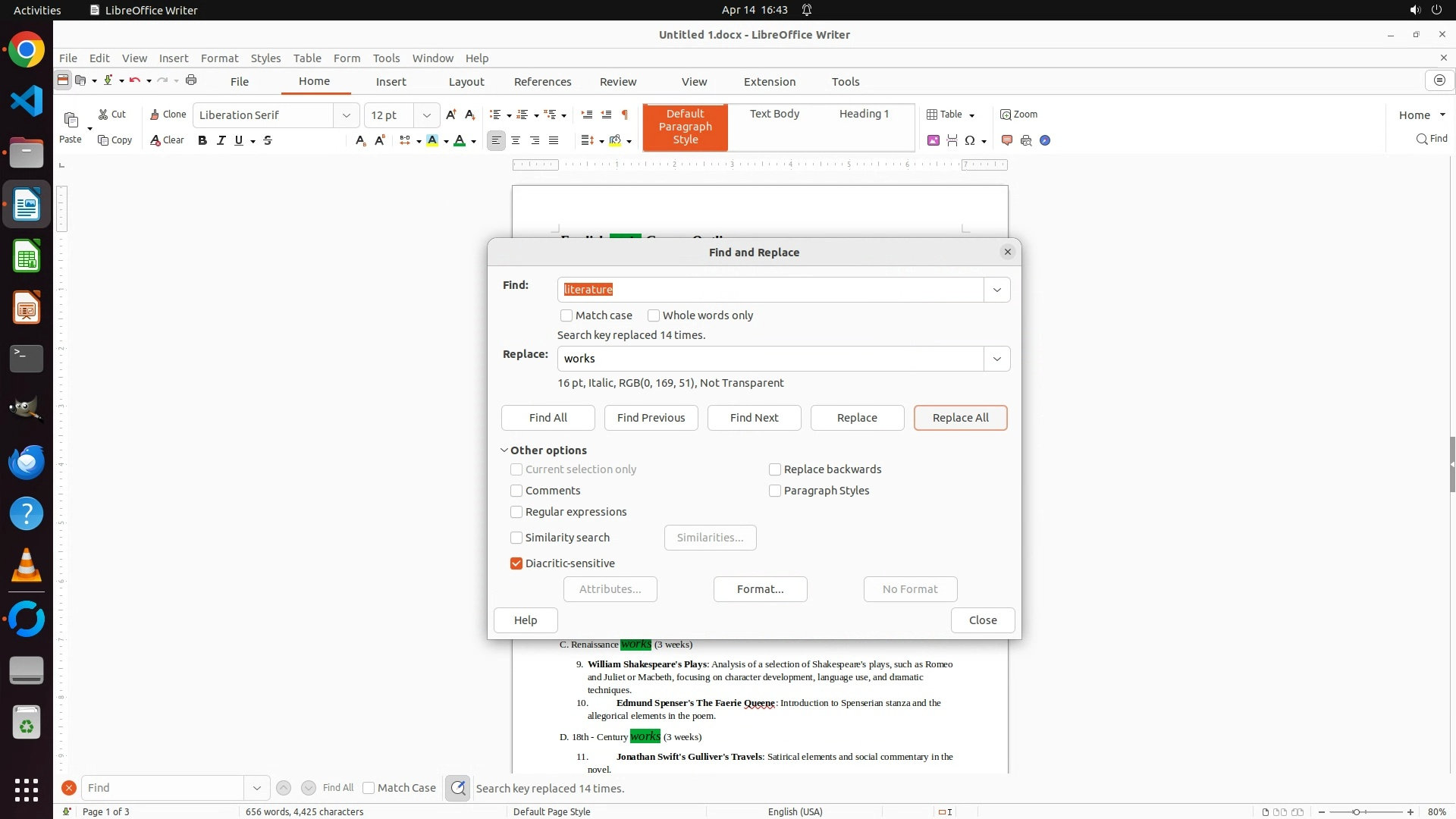
Task: Collapse the Other options section
Action: [x=504, y=450]
